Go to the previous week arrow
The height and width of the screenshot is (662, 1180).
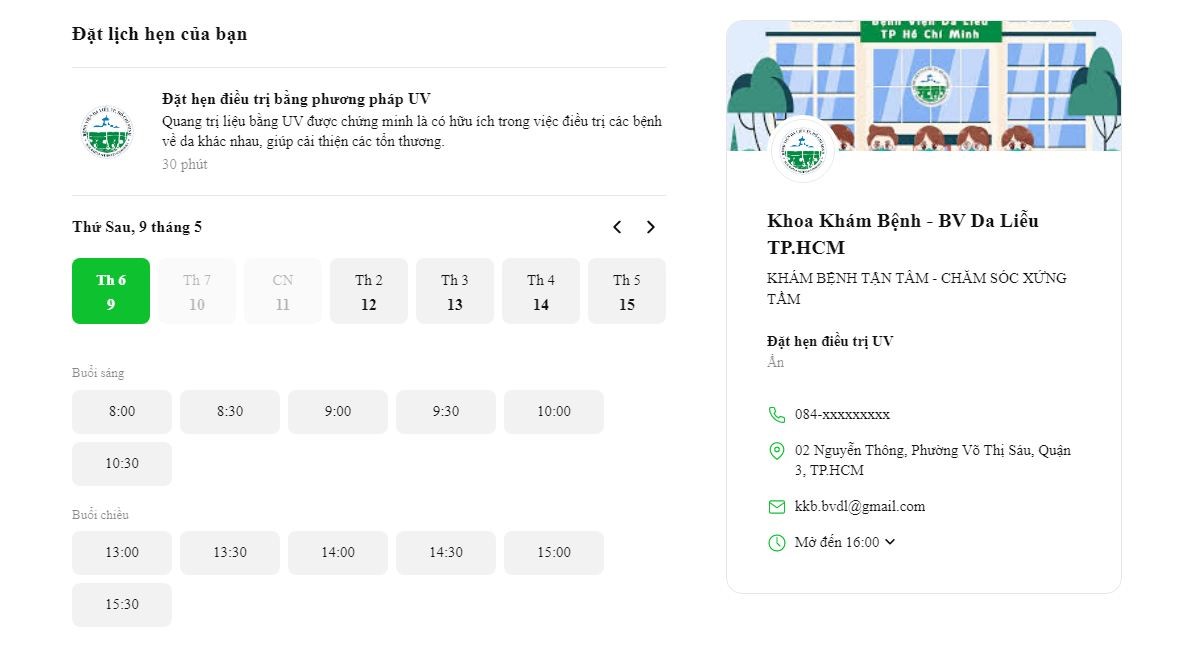coord(617,227)
